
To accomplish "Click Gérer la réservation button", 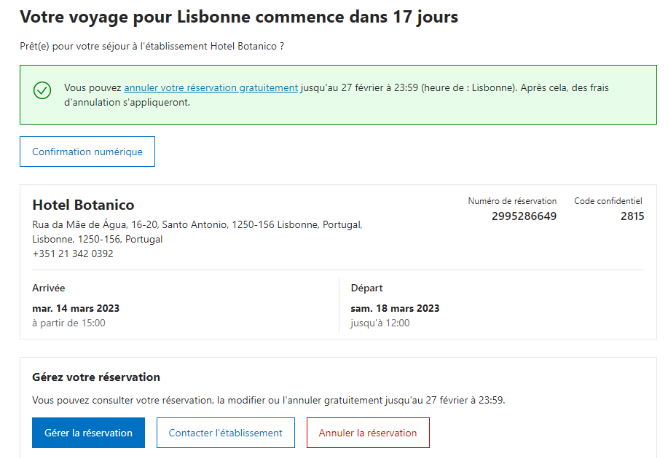I will 88,433.
